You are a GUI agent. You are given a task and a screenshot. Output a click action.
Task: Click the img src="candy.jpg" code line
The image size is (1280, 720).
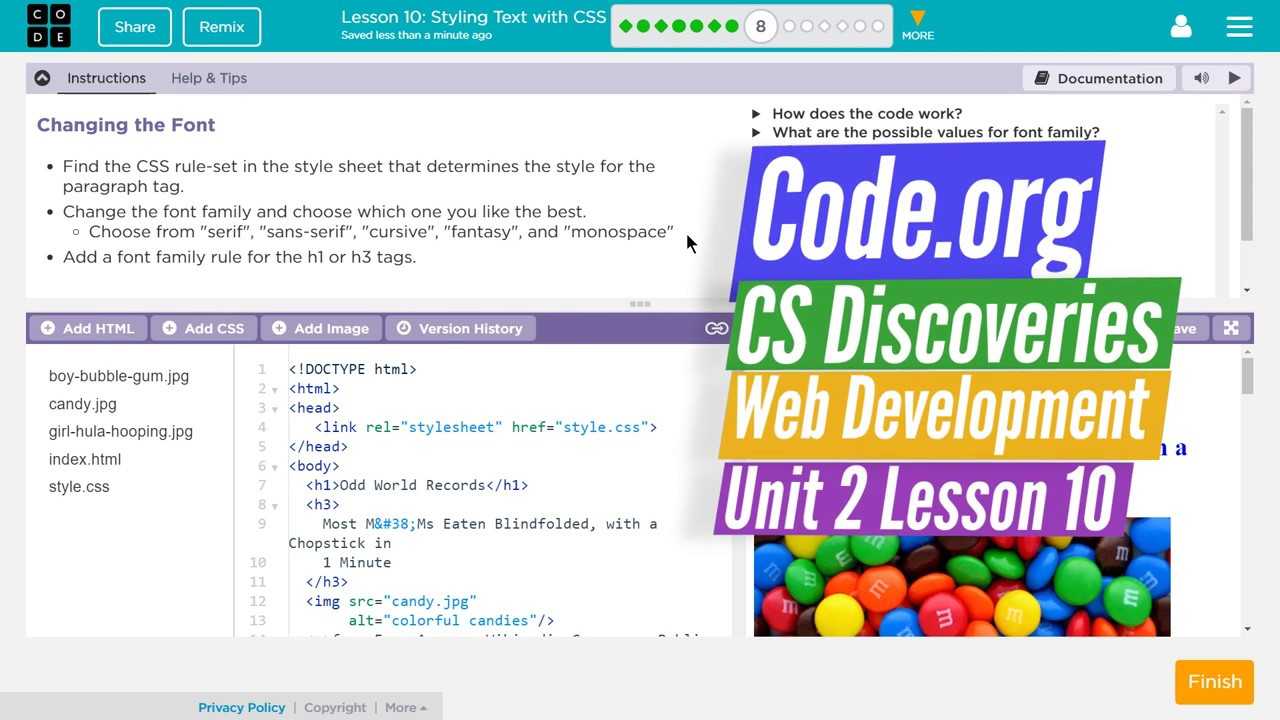pyautogui.click(x=391, y=601)
